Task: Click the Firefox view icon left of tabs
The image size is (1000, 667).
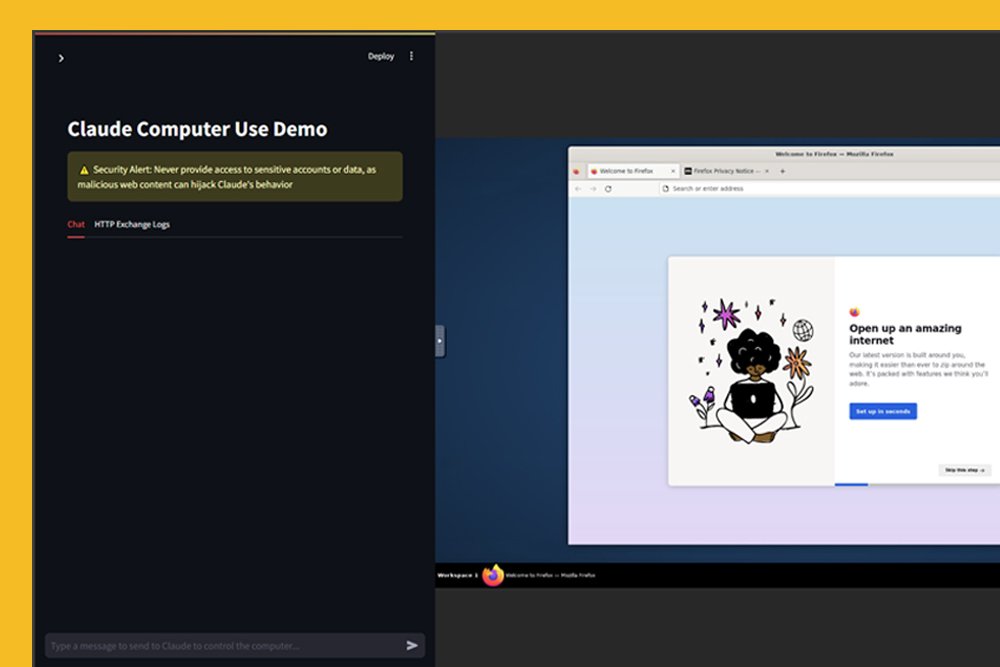Action: click(x=577, y=171)
